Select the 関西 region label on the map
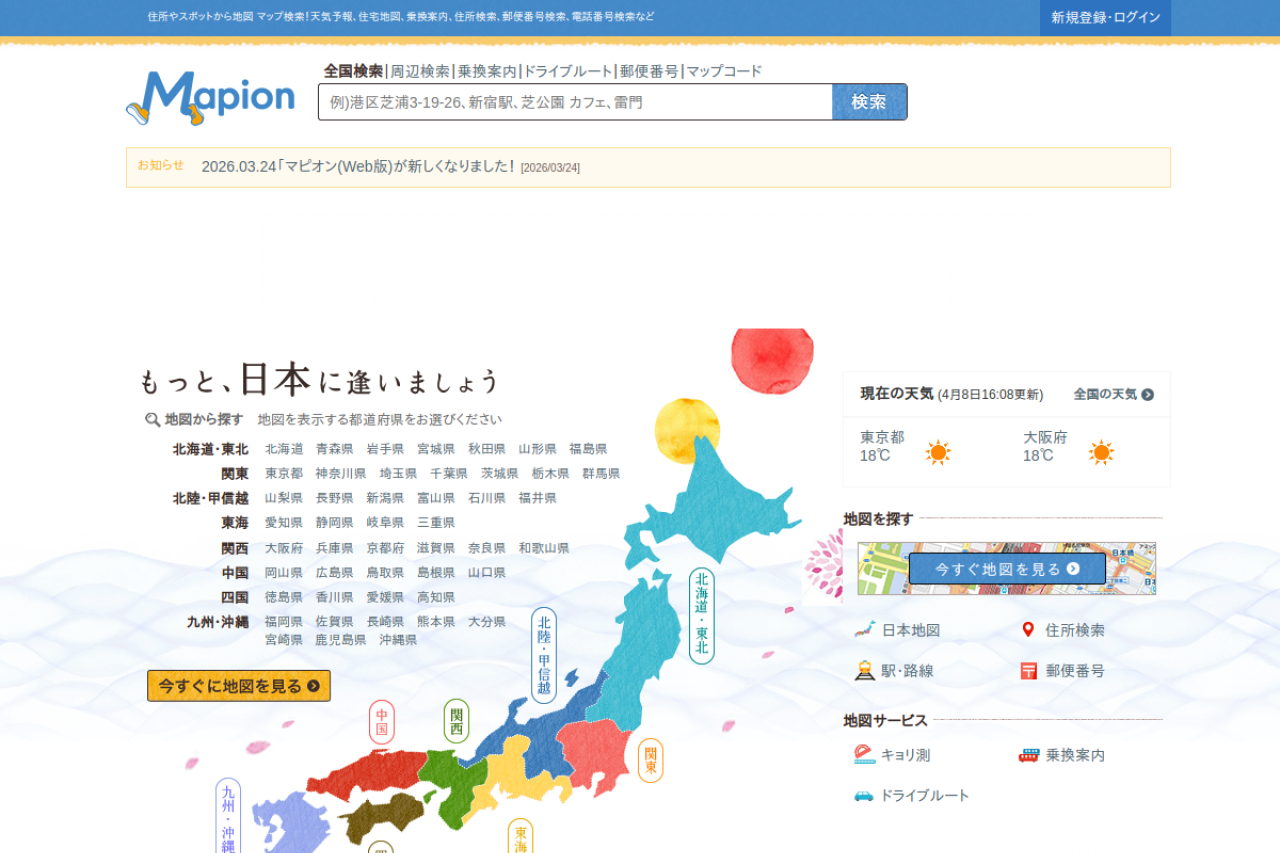 [457, 721]
